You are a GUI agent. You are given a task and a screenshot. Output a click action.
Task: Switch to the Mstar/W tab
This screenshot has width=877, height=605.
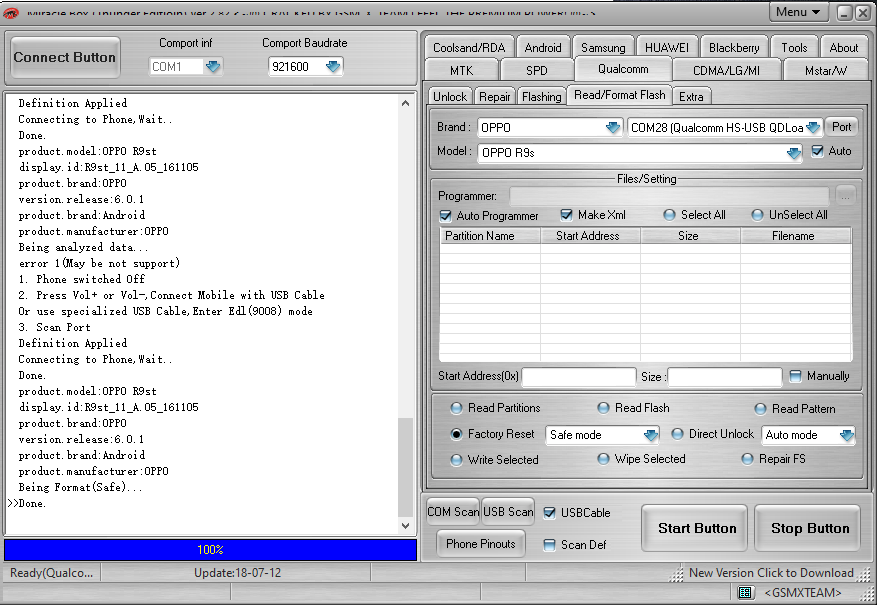[826, 70]
